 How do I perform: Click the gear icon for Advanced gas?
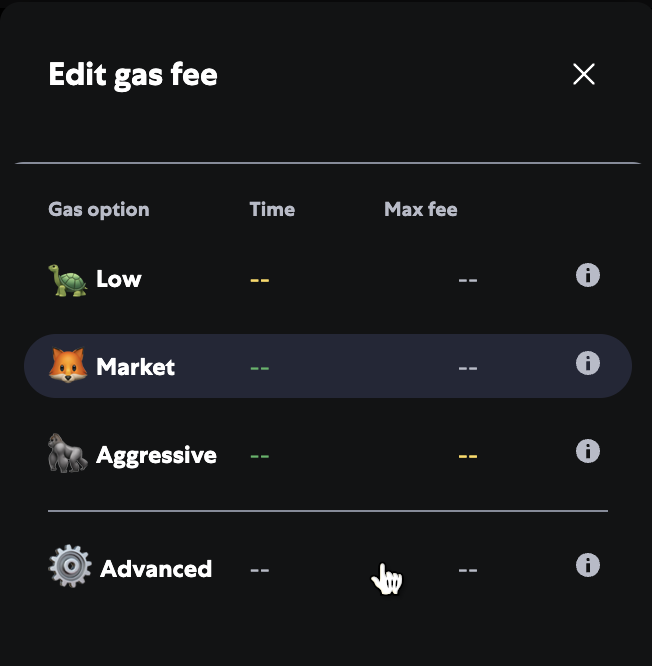click(x=70, y=567)
